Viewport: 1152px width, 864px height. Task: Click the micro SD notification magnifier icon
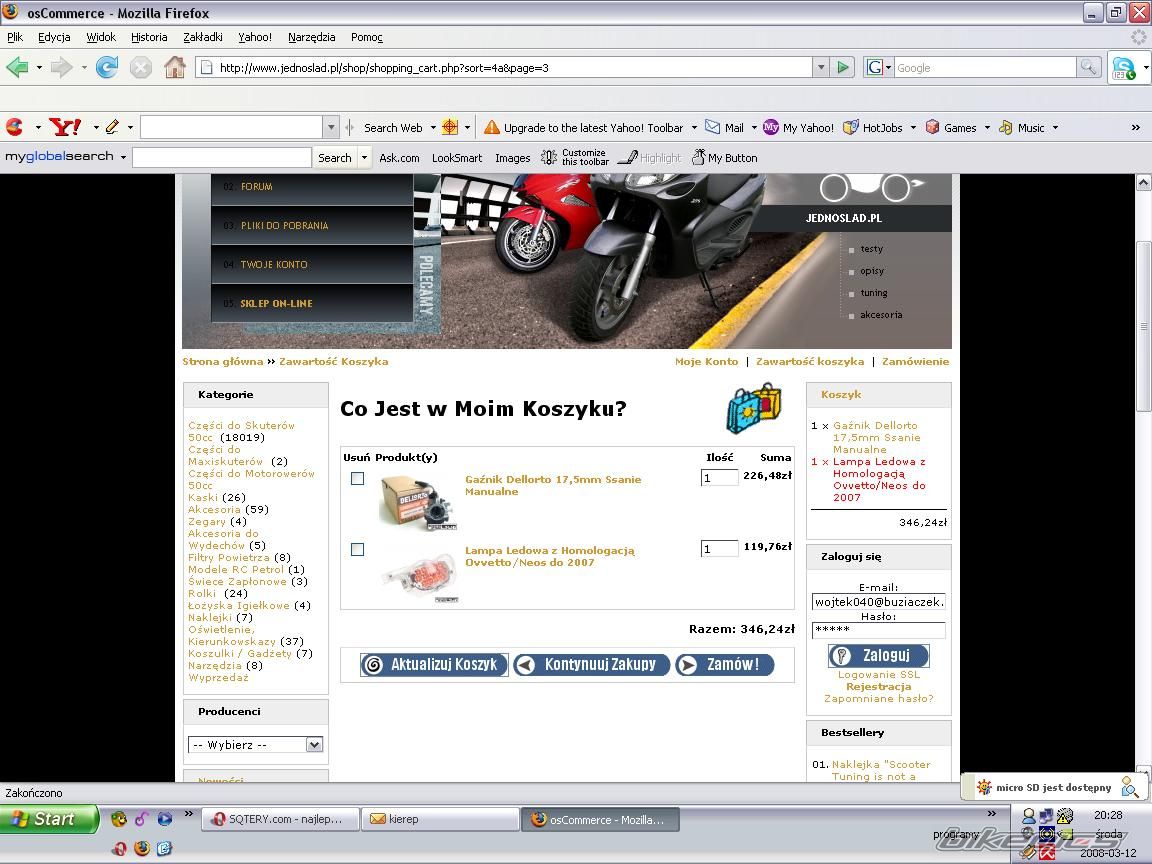1130,788
